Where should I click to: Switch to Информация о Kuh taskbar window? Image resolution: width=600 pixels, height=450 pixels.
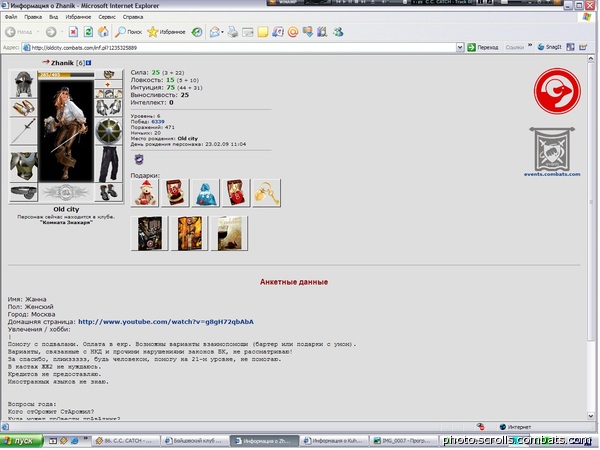tap(334, 441)
